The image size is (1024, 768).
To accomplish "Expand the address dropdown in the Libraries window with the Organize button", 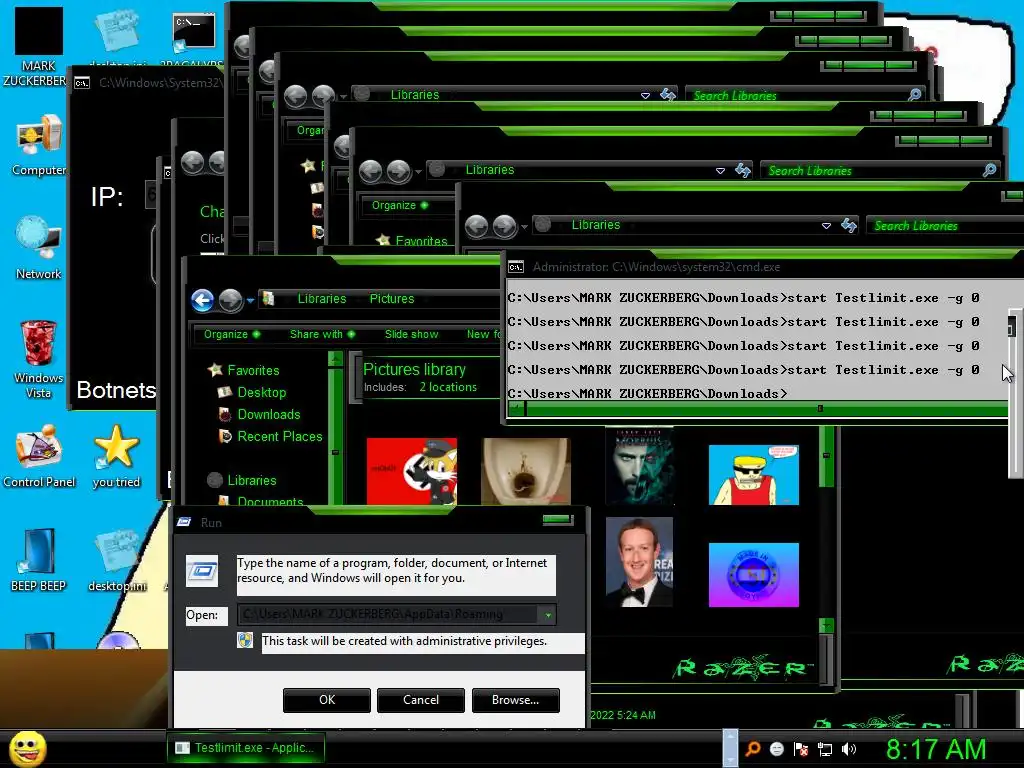I will click(720, 171).
